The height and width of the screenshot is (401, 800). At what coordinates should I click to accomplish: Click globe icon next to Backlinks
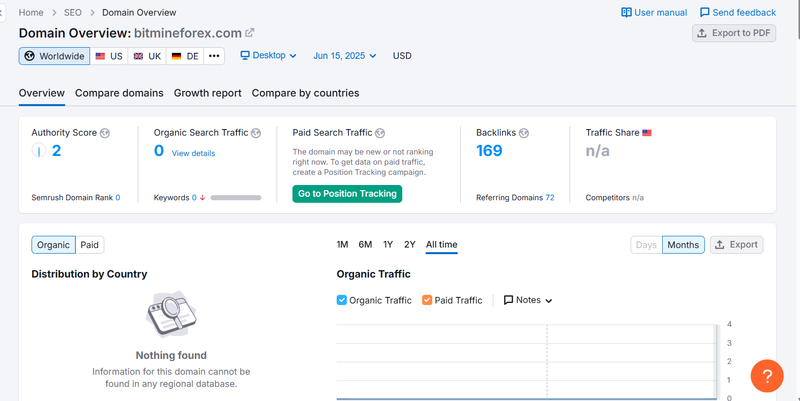(x=523, y=133)
